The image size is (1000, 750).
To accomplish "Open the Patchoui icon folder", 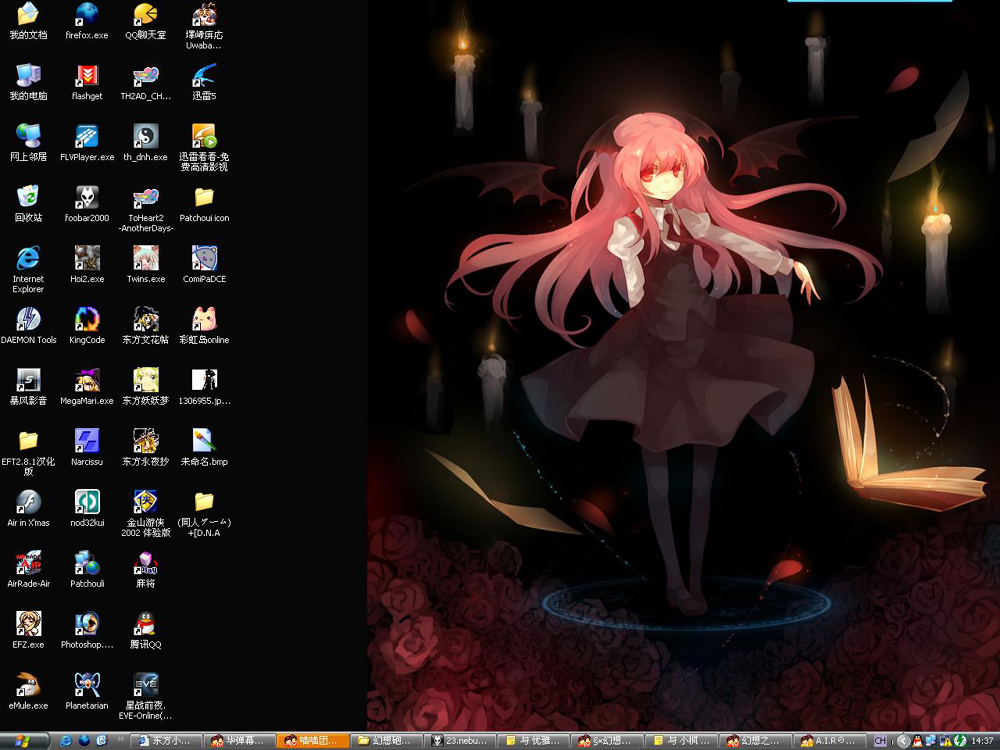I will click(204, 204).
